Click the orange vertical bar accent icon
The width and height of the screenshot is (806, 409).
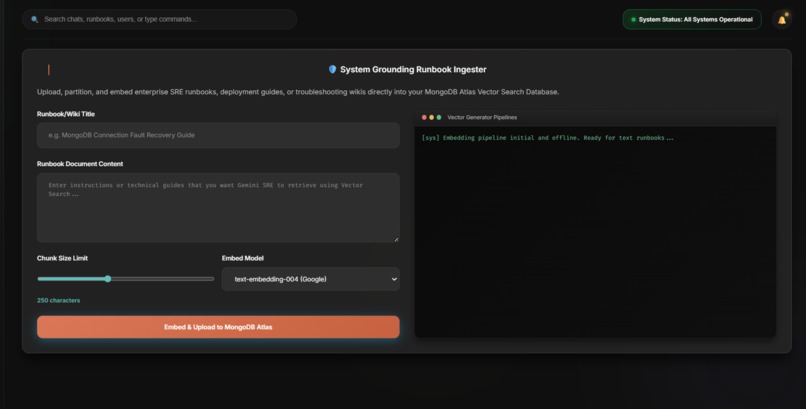(49, 70)
